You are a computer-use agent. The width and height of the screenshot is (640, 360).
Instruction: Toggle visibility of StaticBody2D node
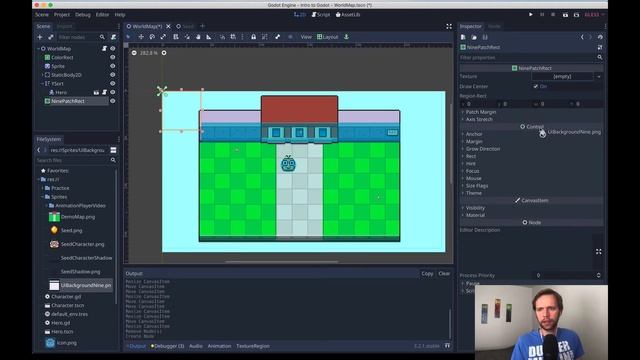click(x=113, y=75)
